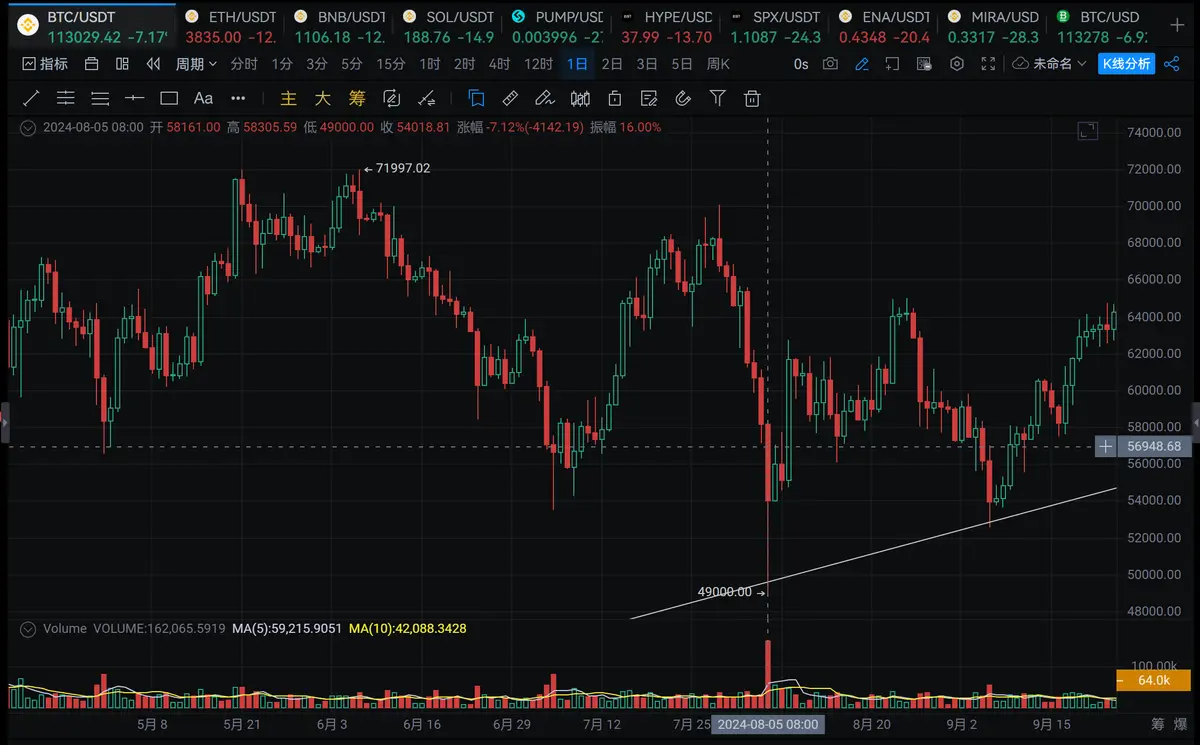Image resolution: width=1200 pixels, height=745 pixels.
Task: Click the funnel filter icon
Action: pyautogui.click(x=717, y=99)
